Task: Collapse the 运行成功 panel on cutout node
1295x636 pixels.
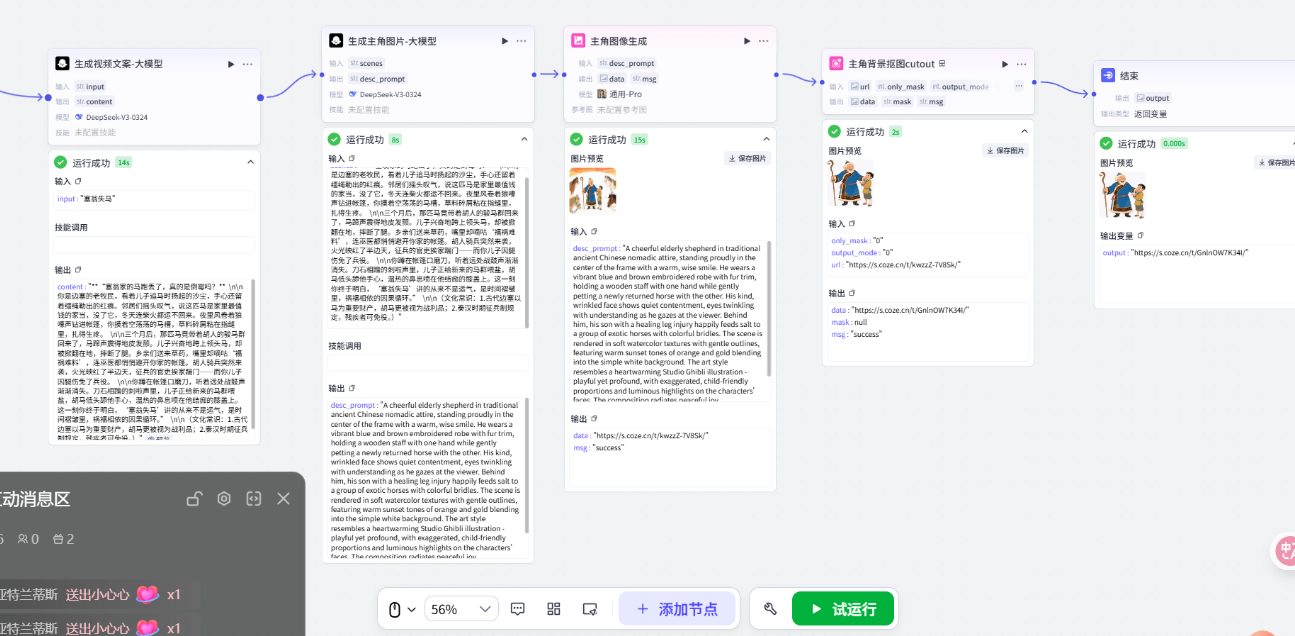Action: pos(1024,130)
